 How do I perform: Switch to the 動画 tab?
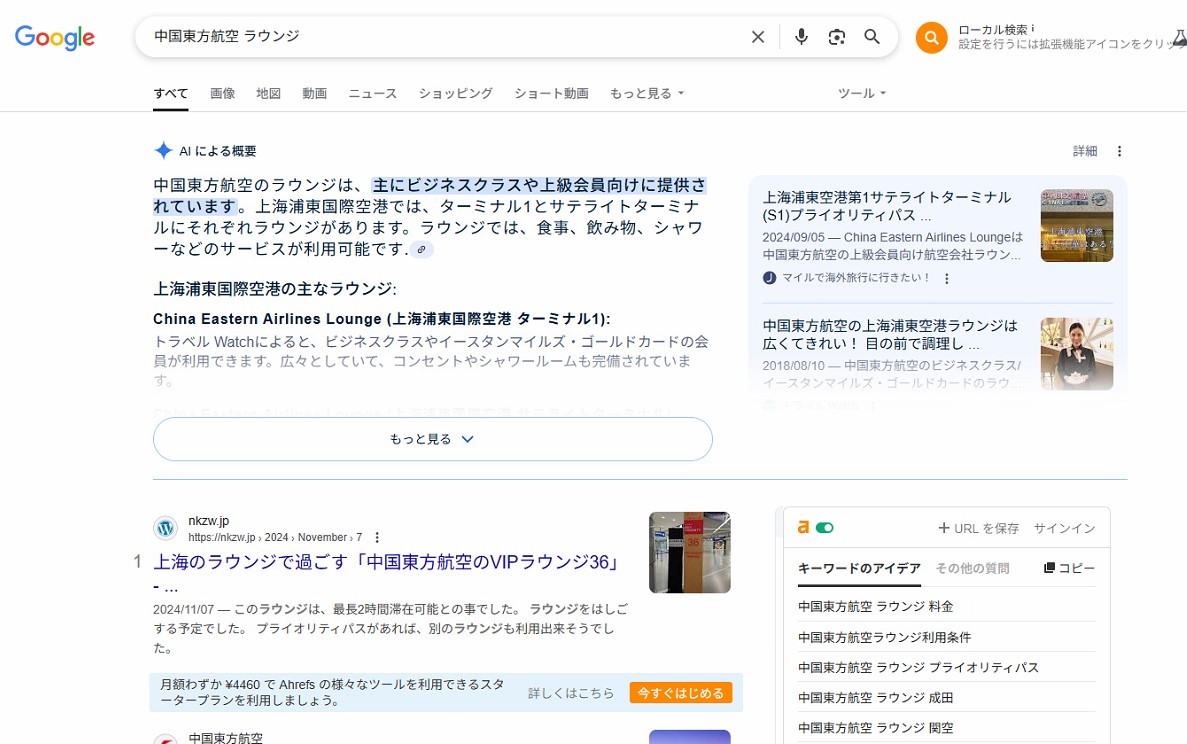tap(314, 93)
